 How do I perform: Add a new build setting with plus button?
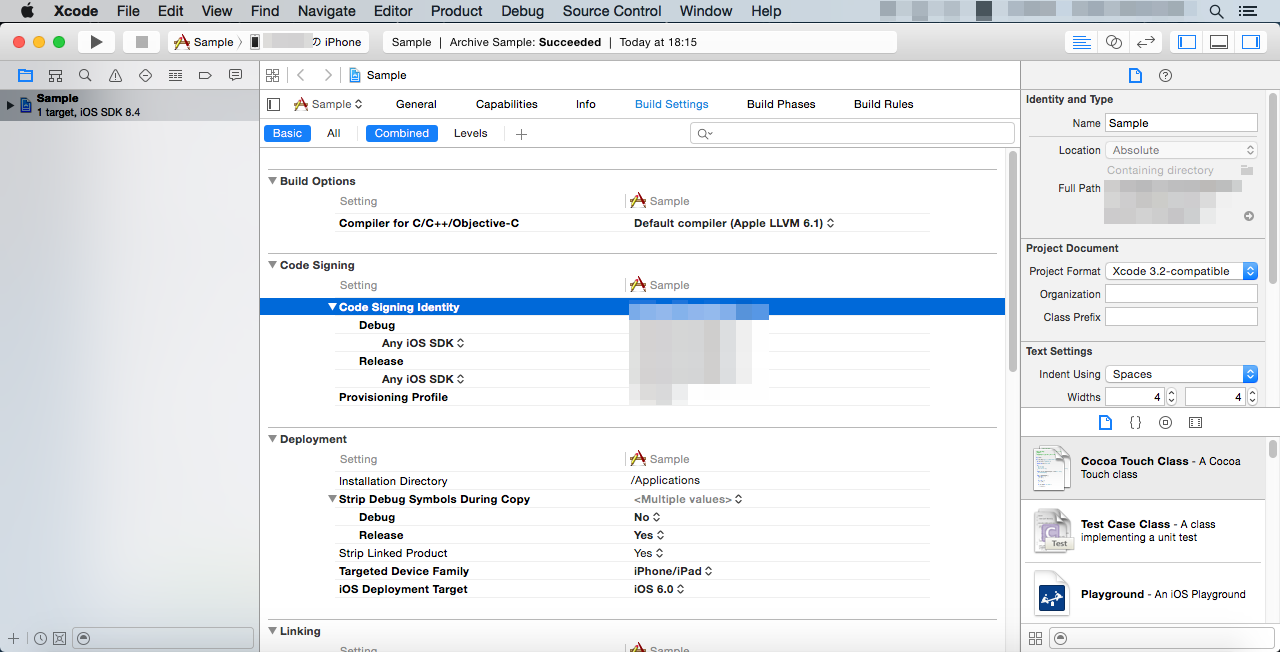tap(521, 134)
